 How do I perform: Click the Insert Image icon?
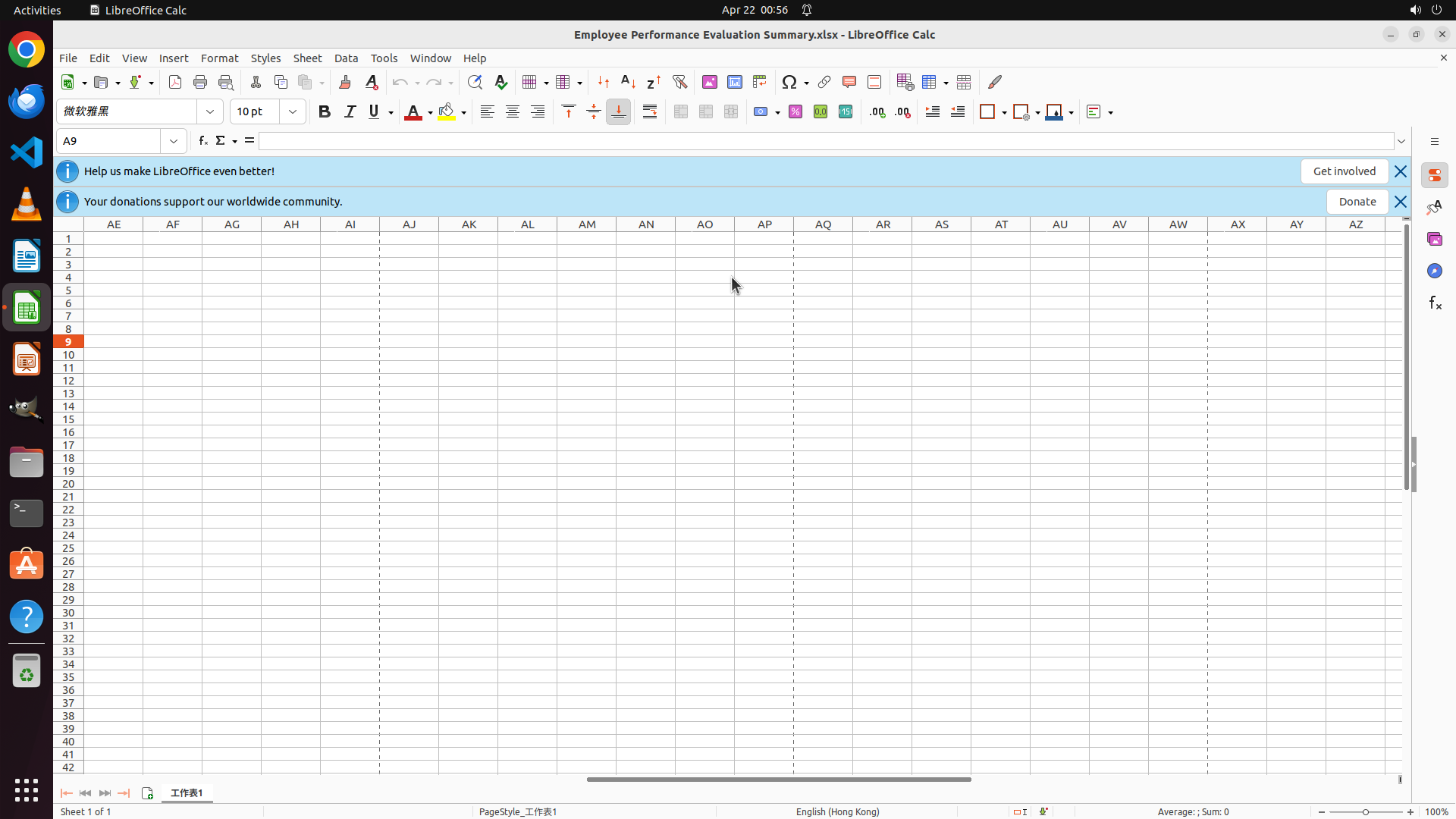click(x=709, y=82)
